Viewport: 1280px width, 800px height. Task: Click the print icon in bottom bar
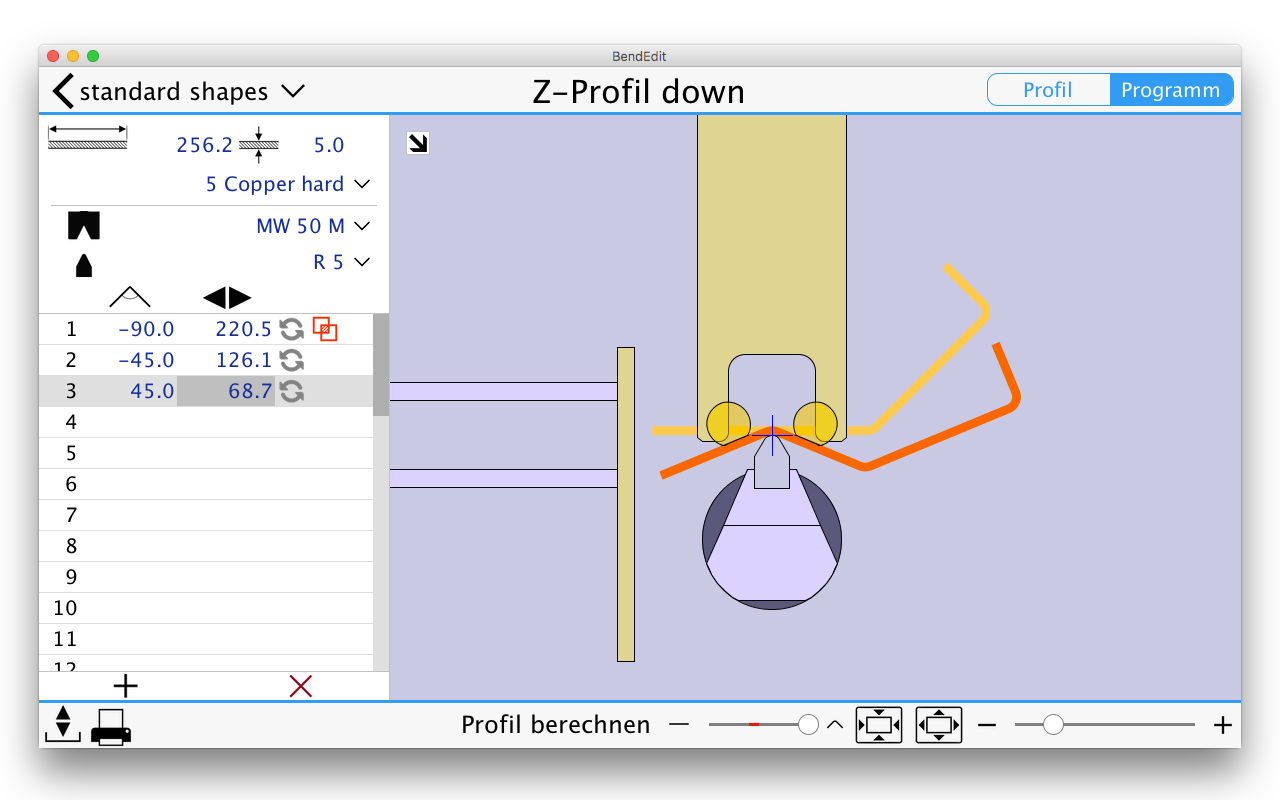(x=111, y=726)
